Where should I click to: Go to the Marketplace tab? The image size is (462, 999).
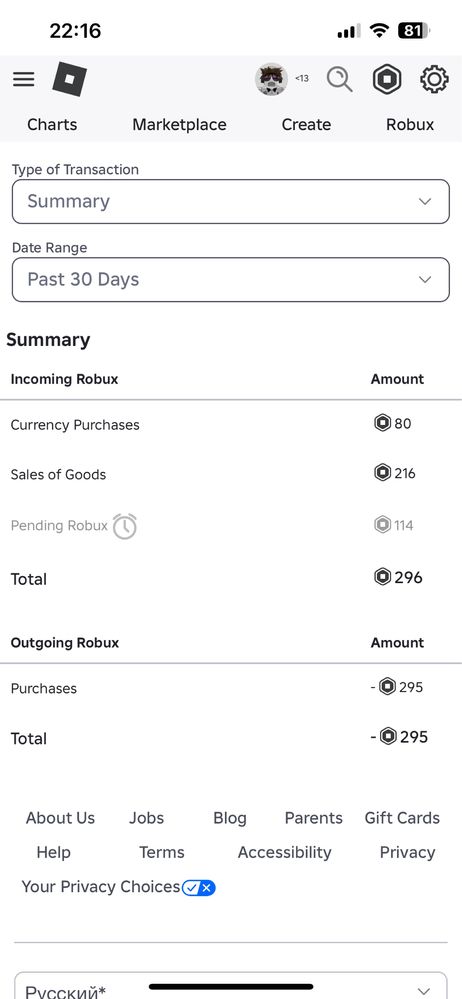179,124
